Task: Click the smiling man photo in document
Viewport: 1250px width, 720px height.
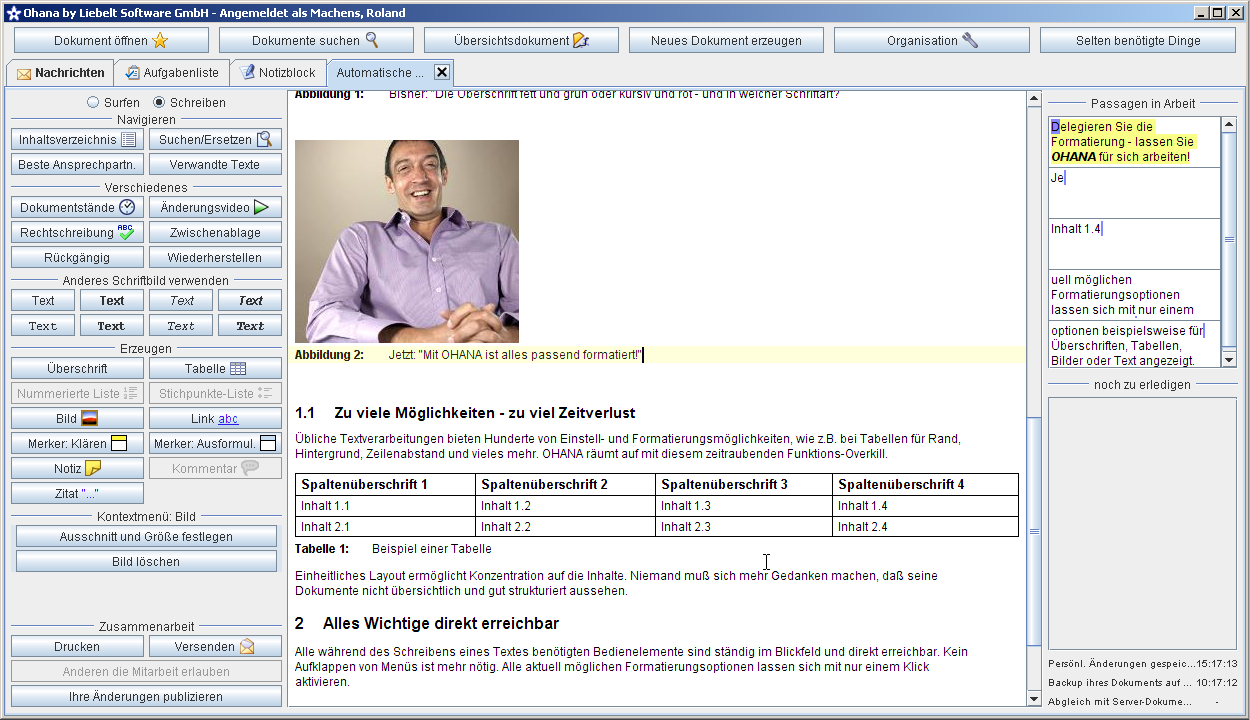Action: point(407,241)
